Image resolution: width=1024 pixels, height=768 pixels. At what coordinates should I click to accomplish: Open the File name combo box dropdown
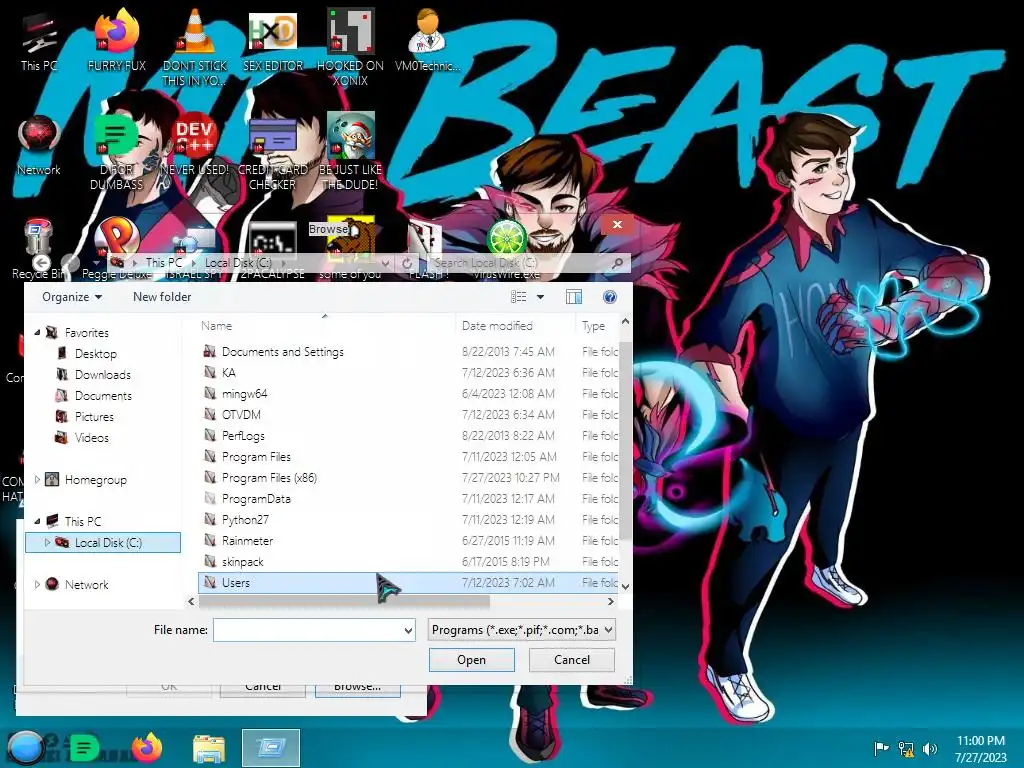tap(408, 630)
